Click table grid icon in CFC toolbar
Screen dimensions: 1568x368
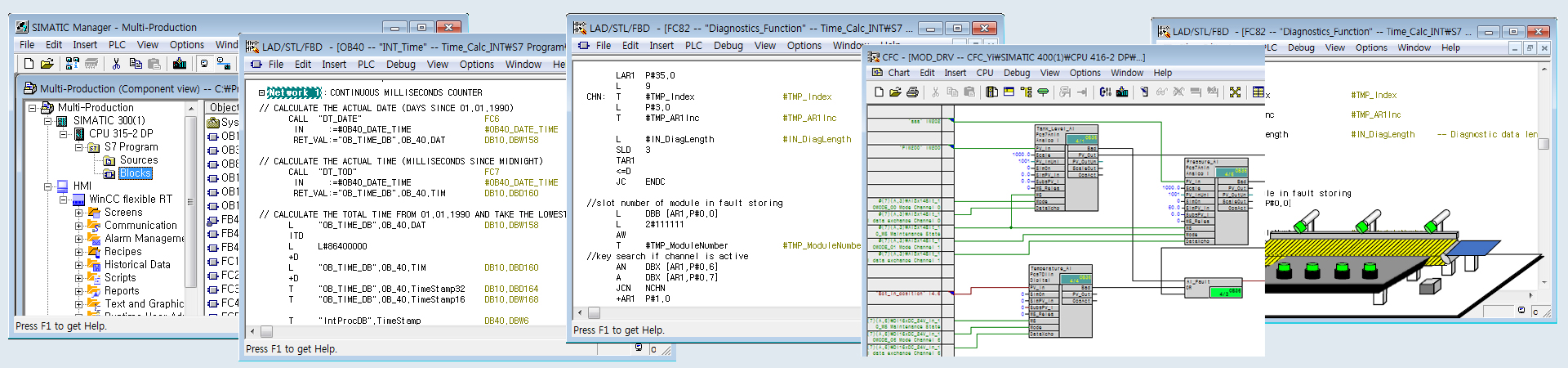[1258, 92]
